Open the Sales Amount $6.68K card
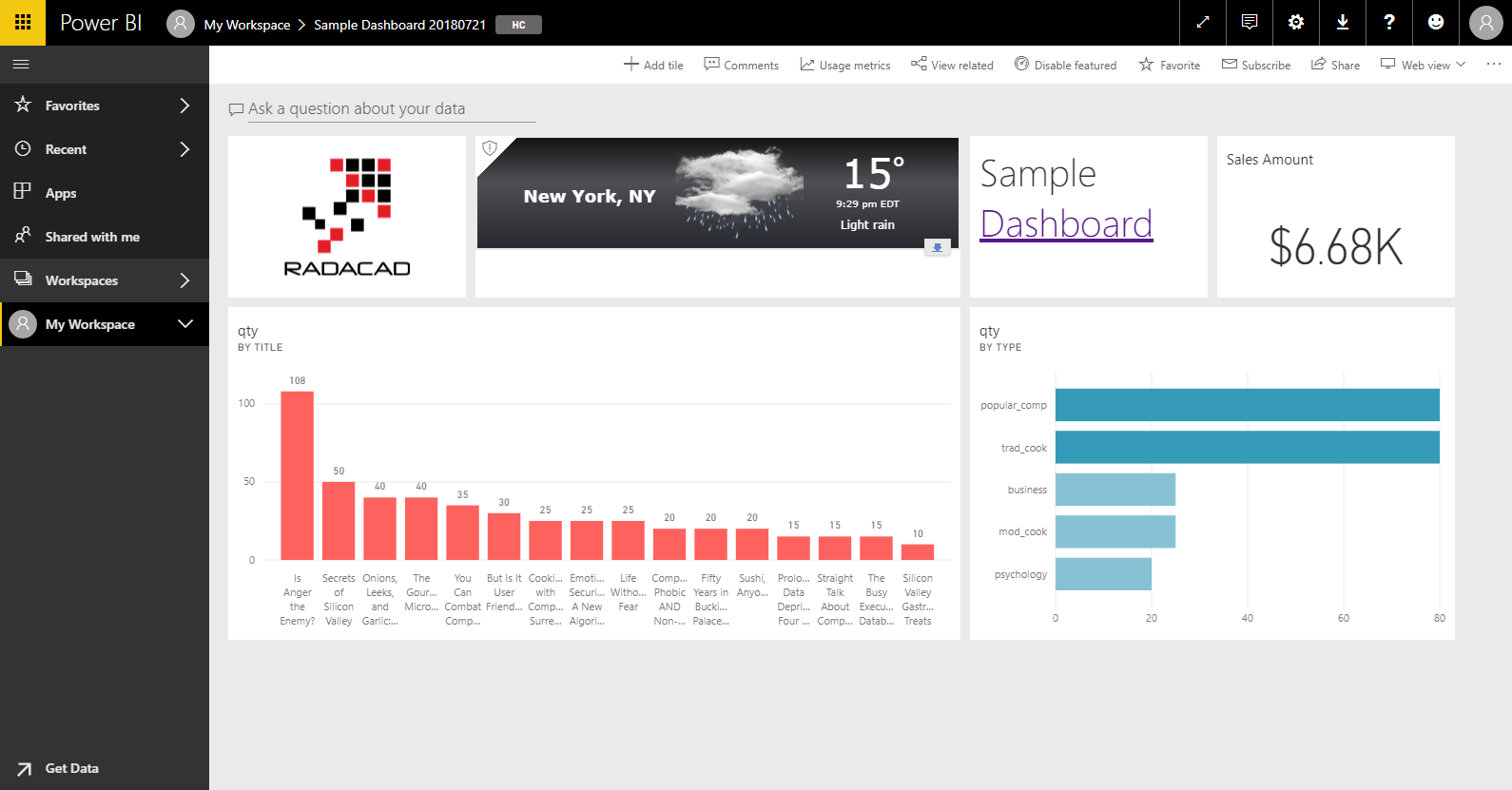Image resolution: width=1512 pixels, height=790 pixels. tap(1336, 217)
